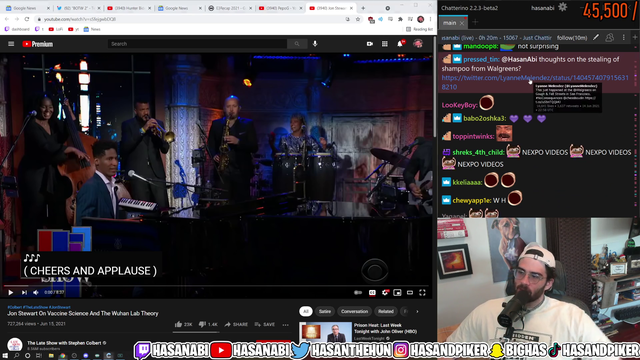Open Chrome three-dot menu

coord(430,19)
